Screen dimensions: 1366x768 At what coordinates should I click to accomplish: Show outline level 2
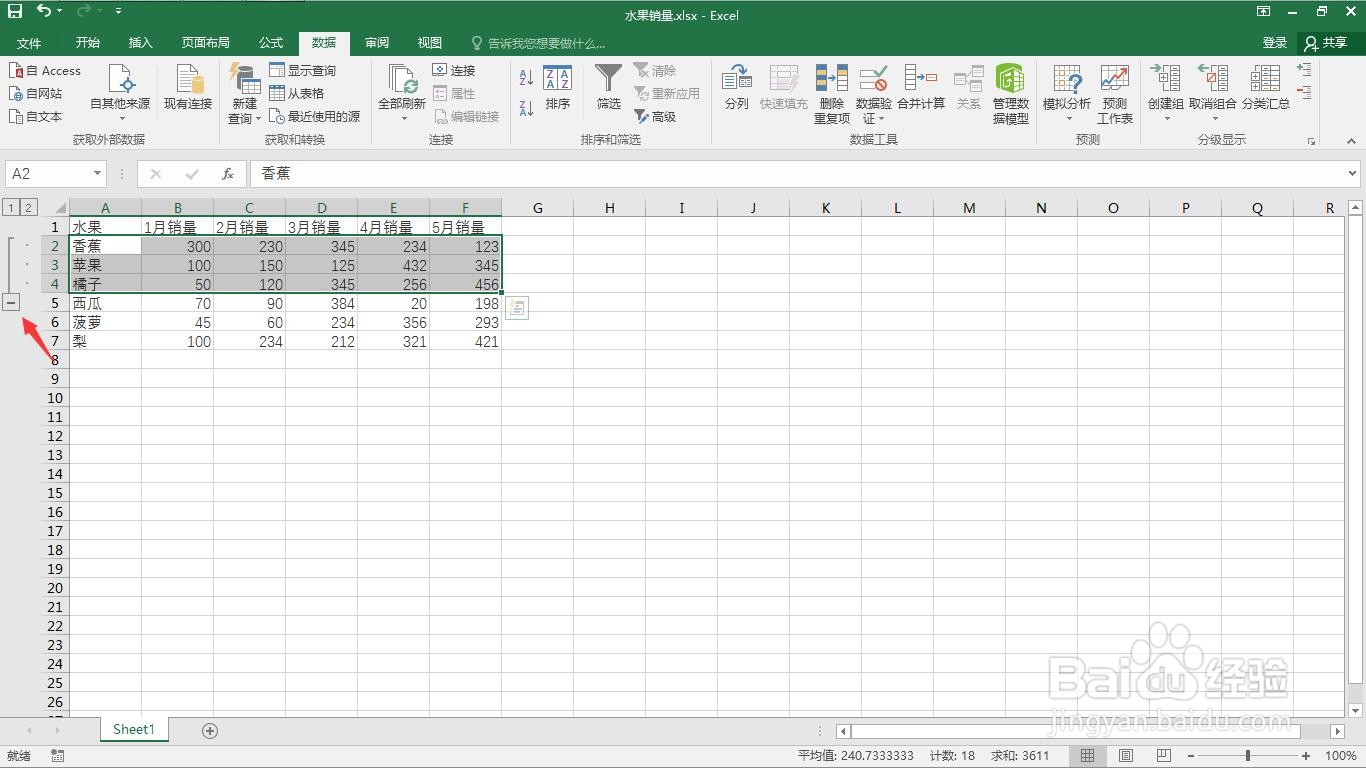point(28,208)
